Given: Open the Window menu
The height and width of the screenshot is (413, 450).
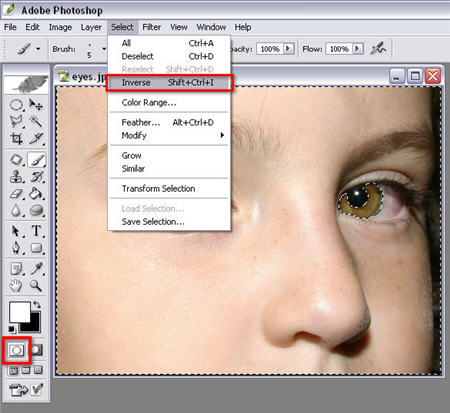Looking at the screenshot, I should [211, 27].
